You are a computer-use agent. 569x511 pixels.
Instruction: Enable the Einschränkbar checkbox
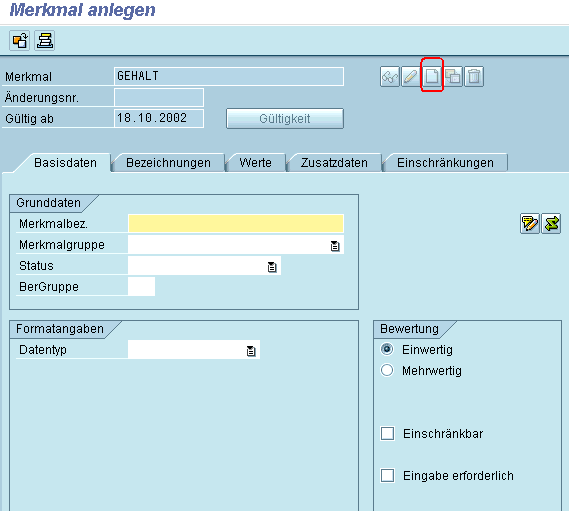(x=388, y=433)
